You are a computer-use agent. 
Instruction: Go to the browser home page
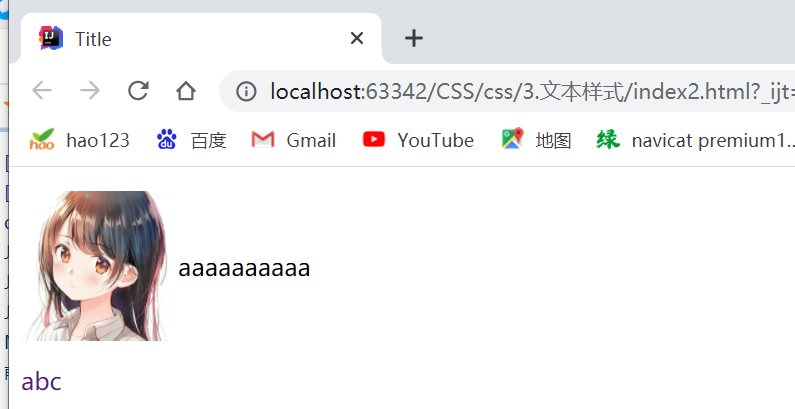tap(186, 91)
